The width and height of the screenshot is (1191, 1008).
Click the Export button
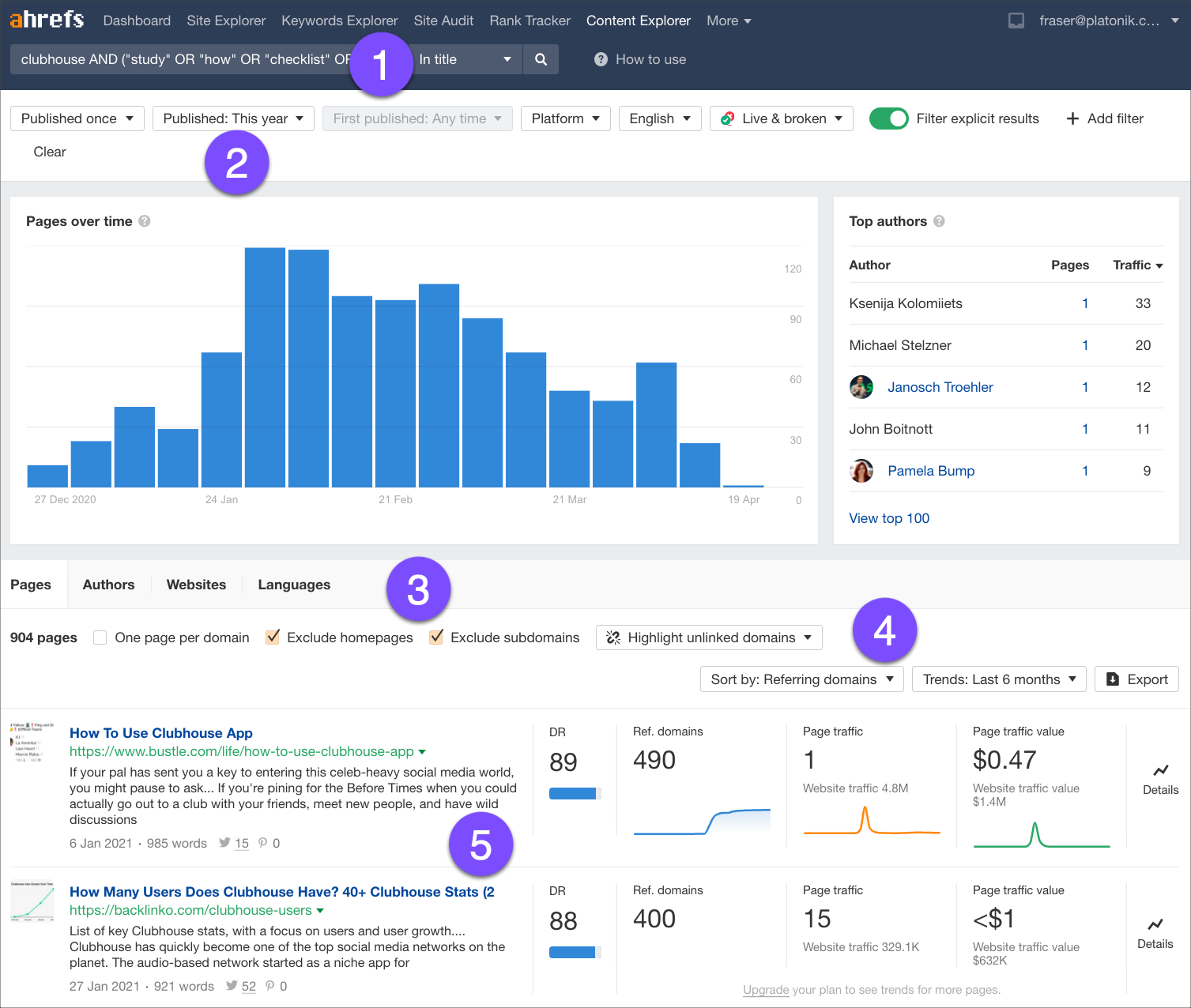tap(1136, 679)
